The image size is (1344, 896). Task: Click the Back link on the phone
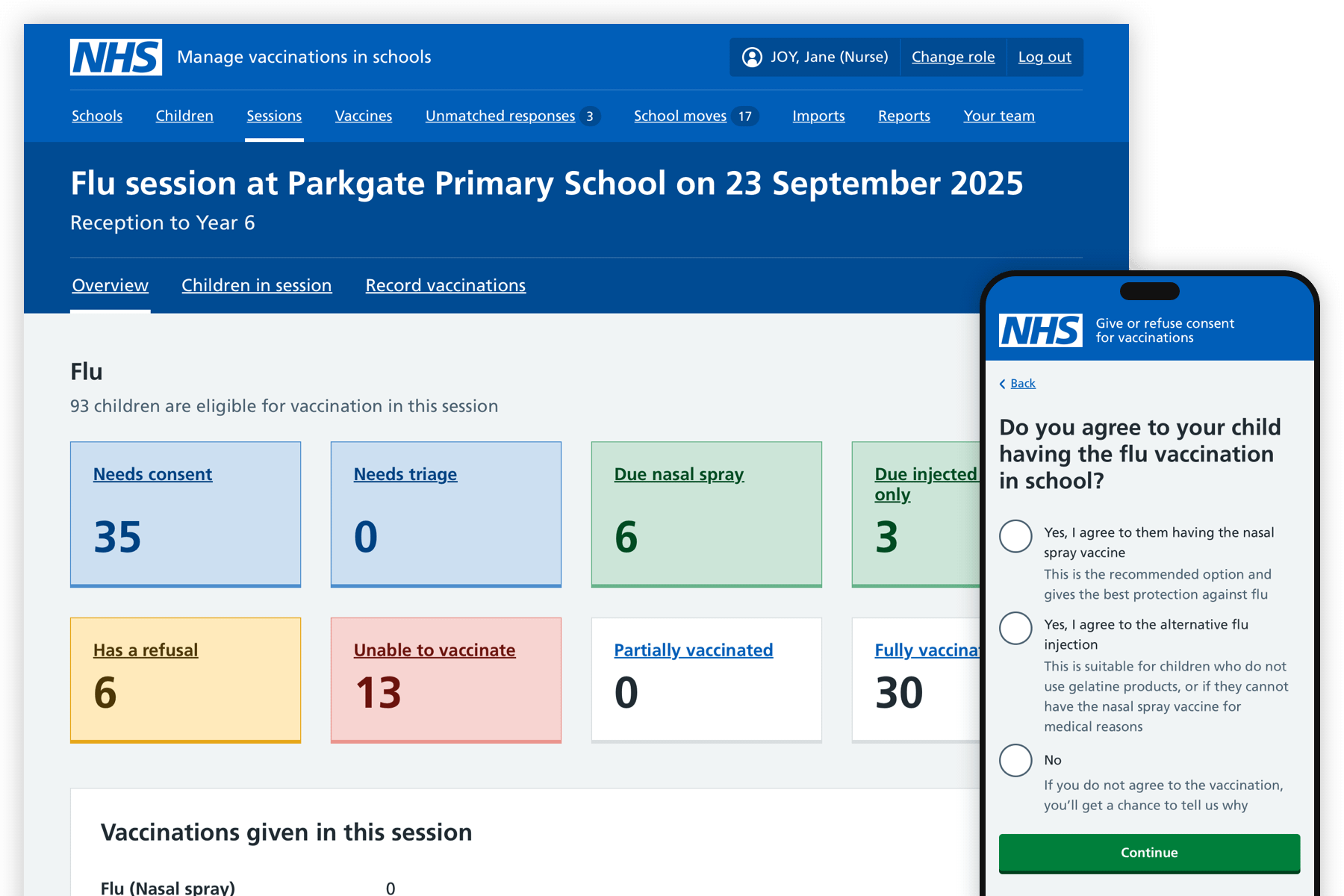tap(1023, 384)
